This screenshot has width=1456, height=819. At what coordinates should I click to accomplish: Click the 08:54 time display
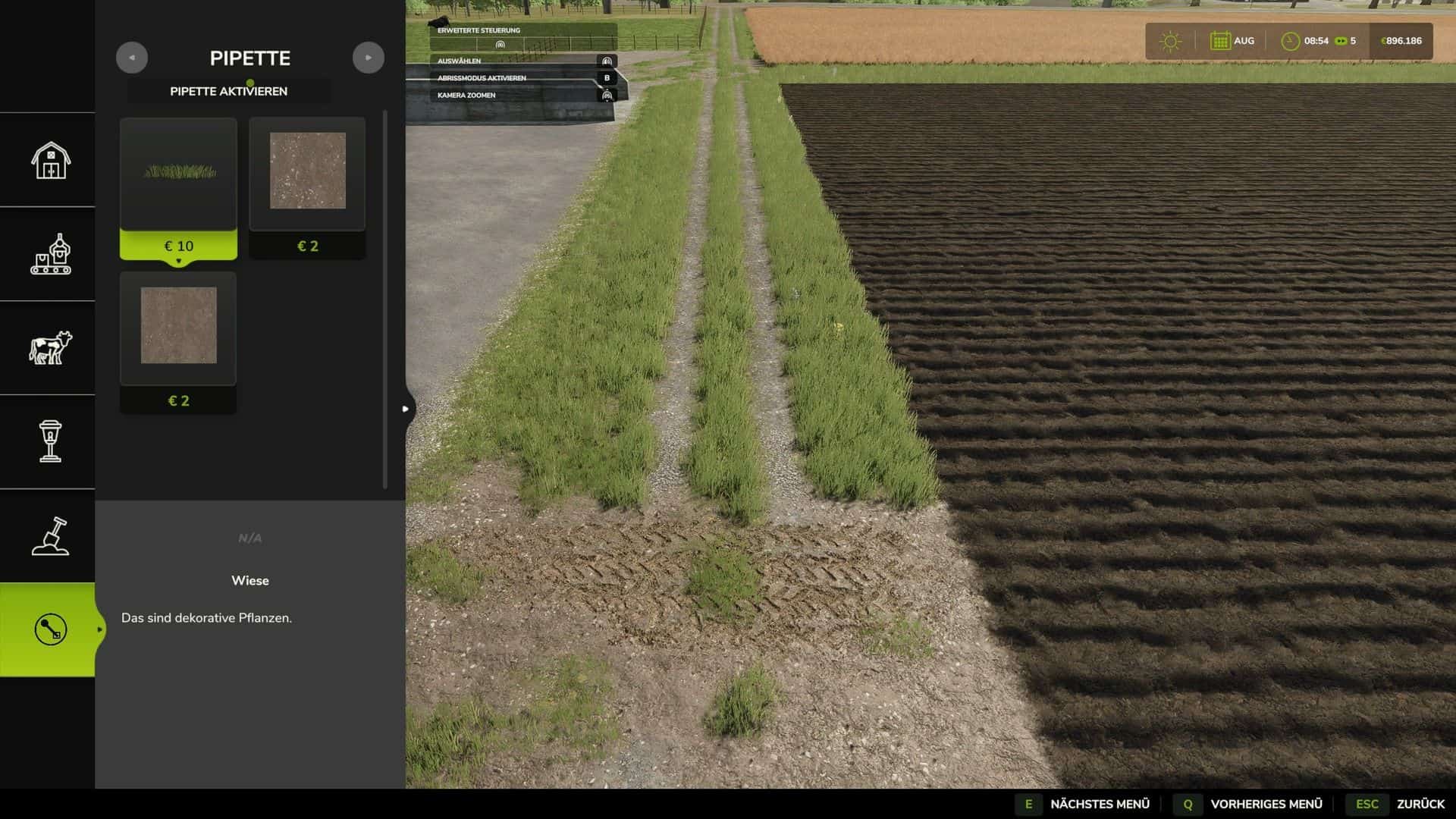(x=1316, y=41)
